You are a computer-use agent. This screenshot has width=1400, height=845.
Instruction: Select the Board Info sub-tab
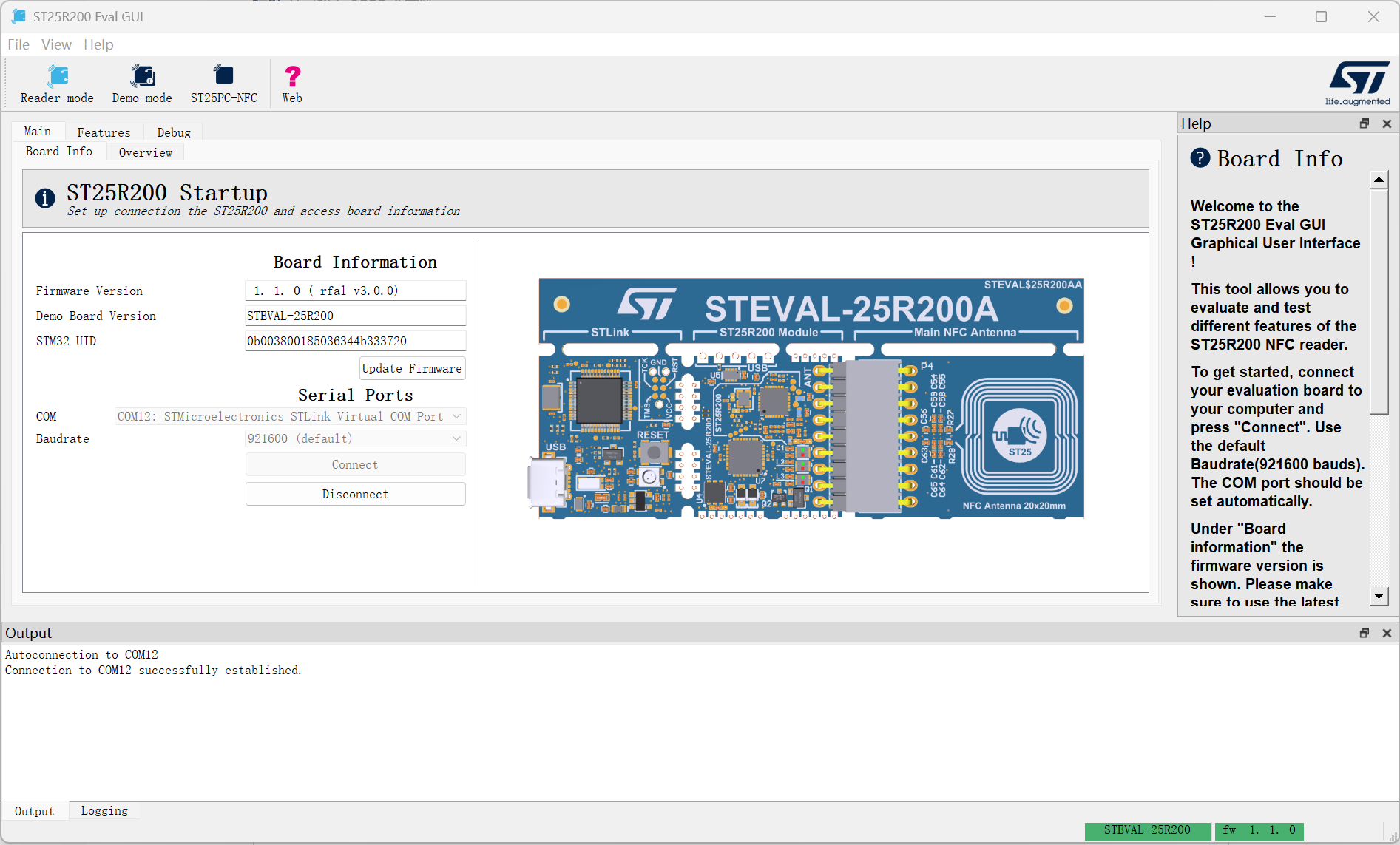[59, 152]
